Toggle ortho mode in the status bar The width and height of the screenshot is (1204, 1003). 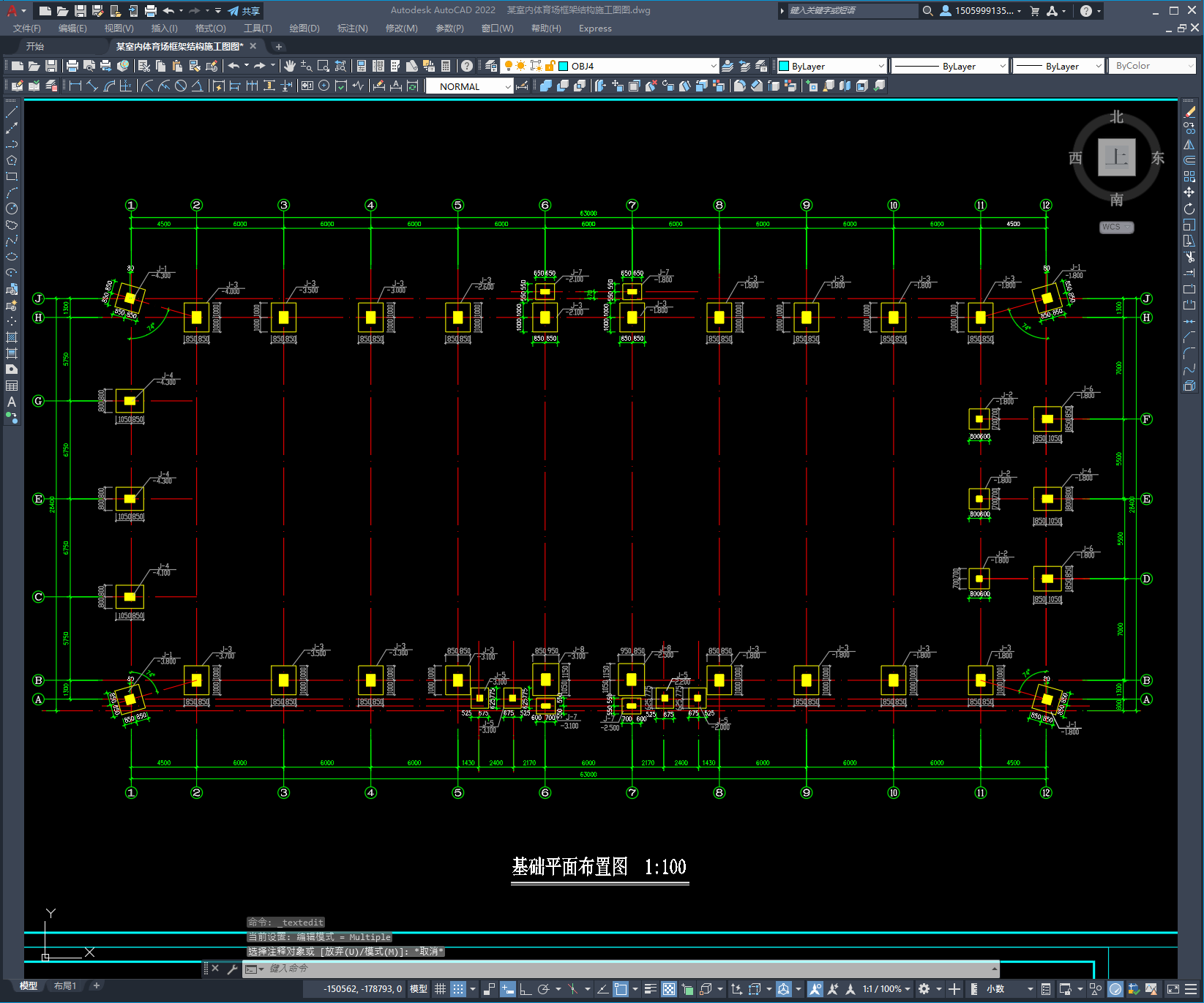tap(526, 989)
